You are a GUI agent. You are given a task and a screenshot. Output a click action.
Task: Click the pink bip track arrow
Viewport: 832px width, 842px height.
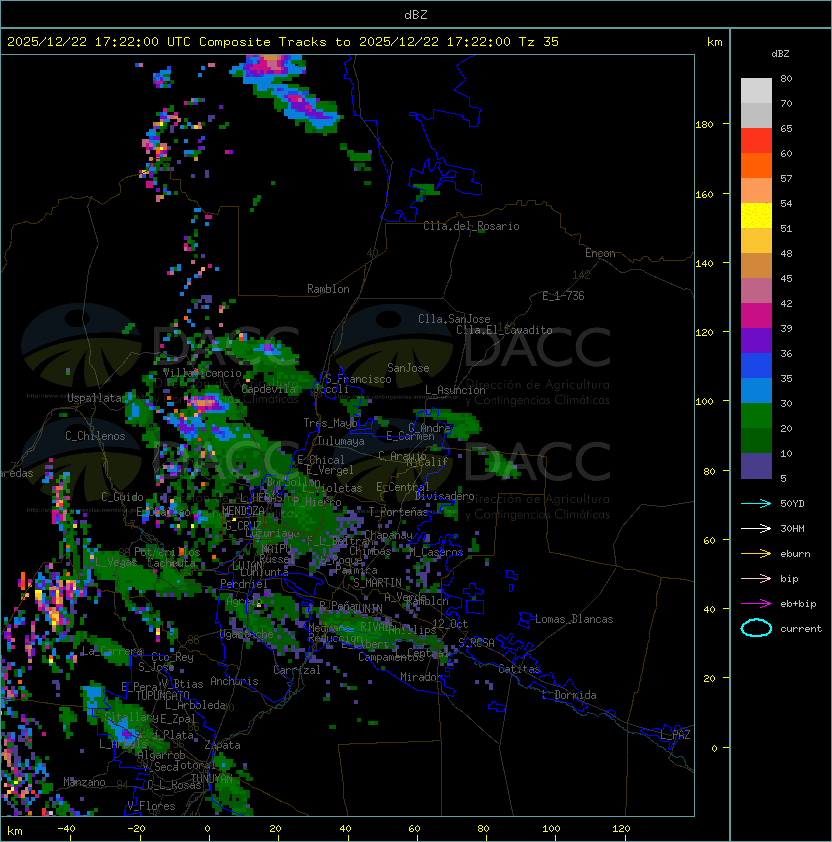tap(756, 578)
